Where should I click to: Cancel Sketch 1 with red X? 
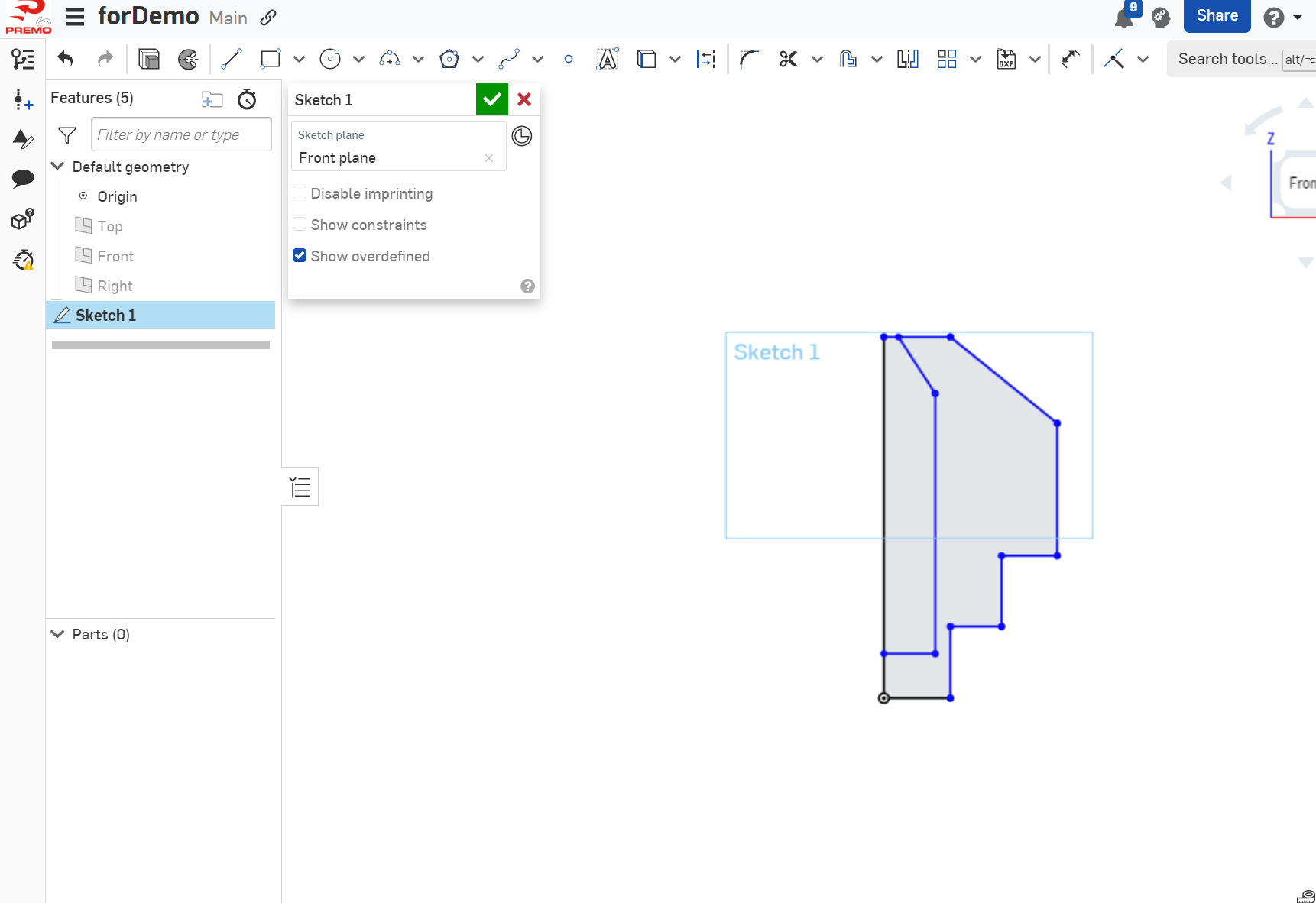[x=524, y=99]
